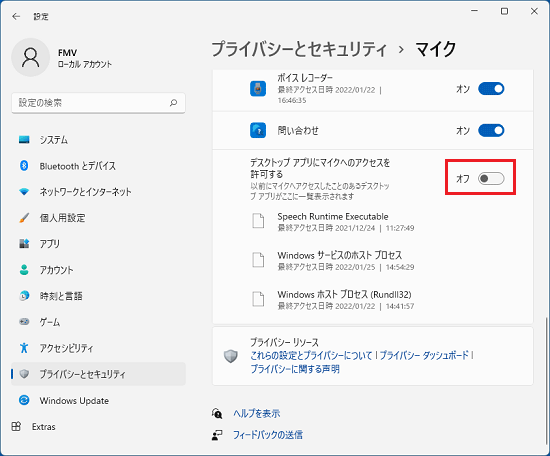Viewport: 550px width, 456px height.
Task: Select プライバシーとセキュリティ in sidebar
Action: tap(98, 374)
